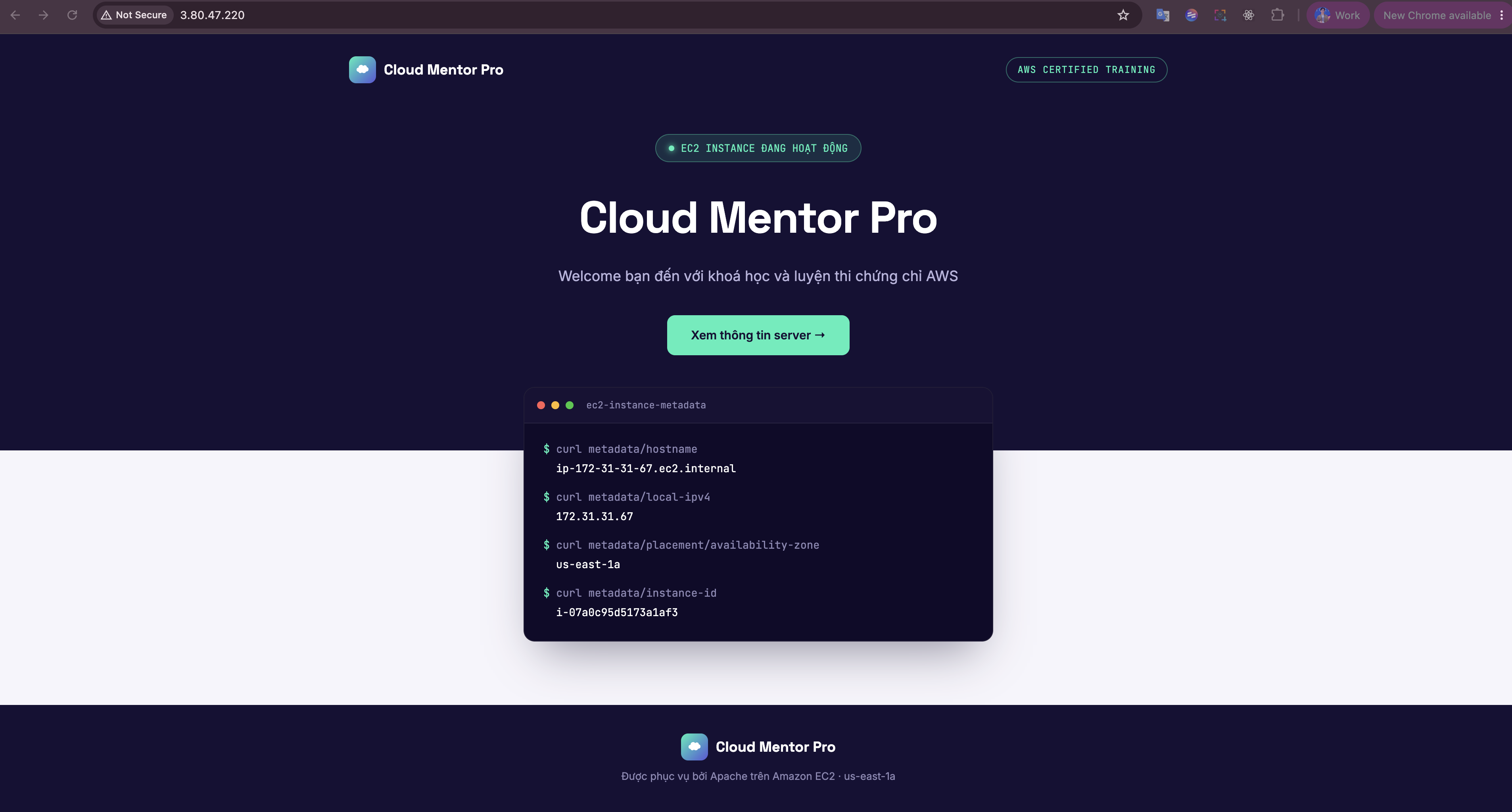Go forward to the next page

(x=44, y=15)
